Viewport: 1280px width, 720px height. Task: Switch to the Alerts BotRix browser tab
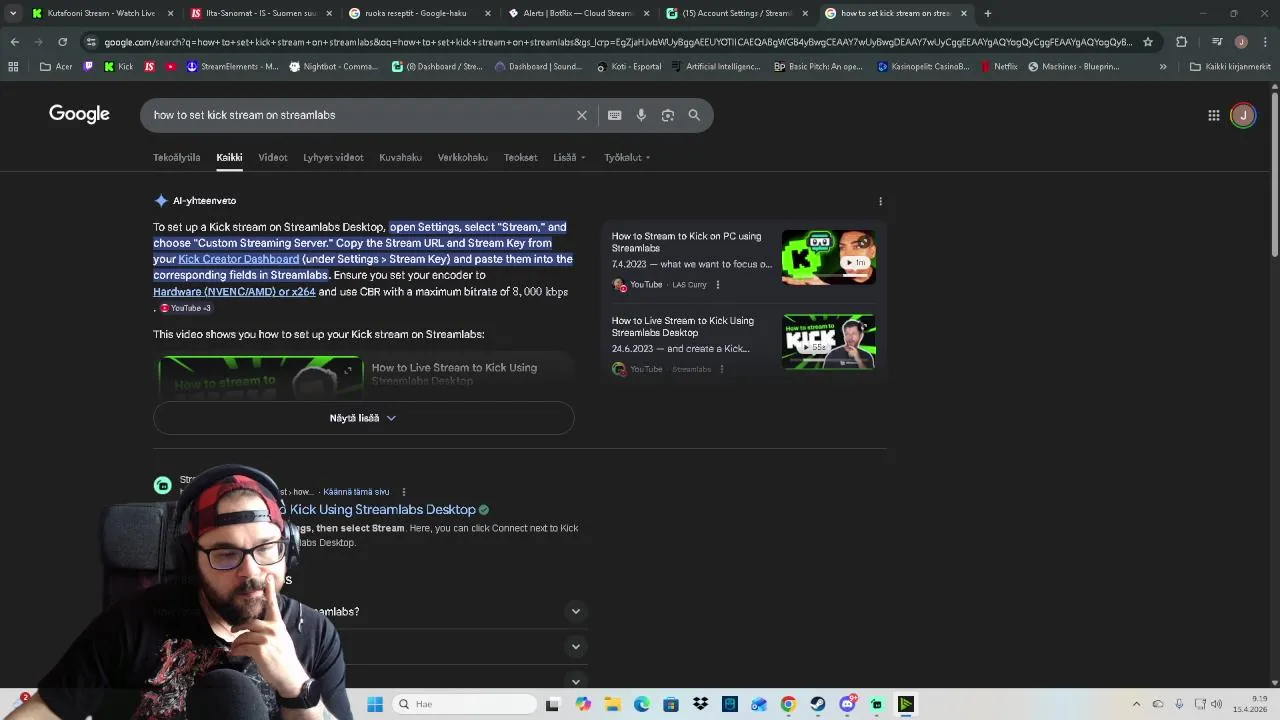tap(579, 13)
